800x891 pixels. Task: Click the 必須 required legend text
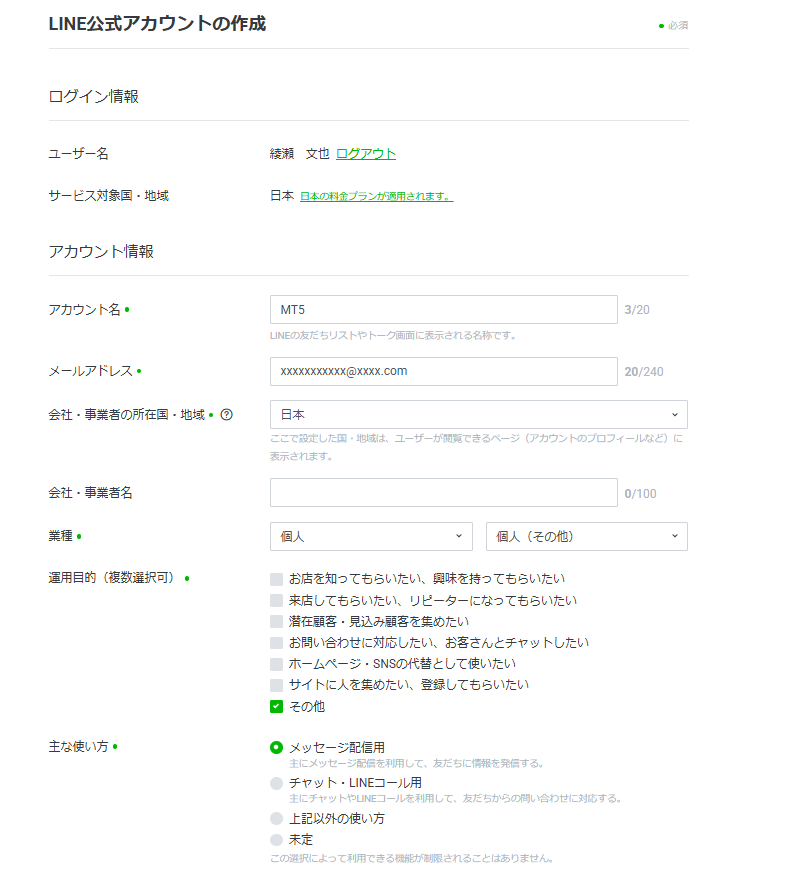pyautogui.click(x=678, y=26)
